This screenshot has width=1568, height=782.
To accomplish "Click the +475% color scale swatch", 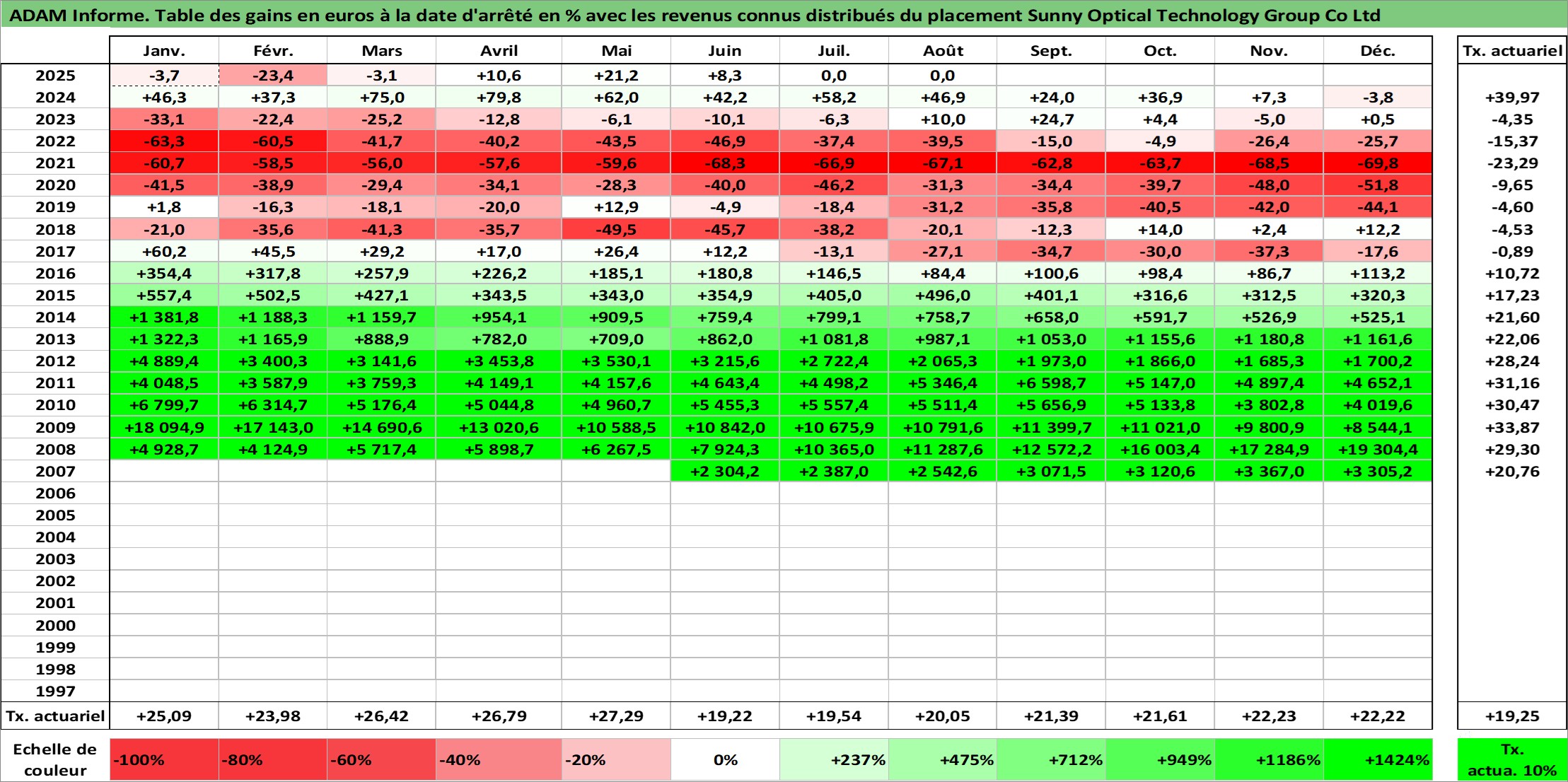I will pos(943,760).
